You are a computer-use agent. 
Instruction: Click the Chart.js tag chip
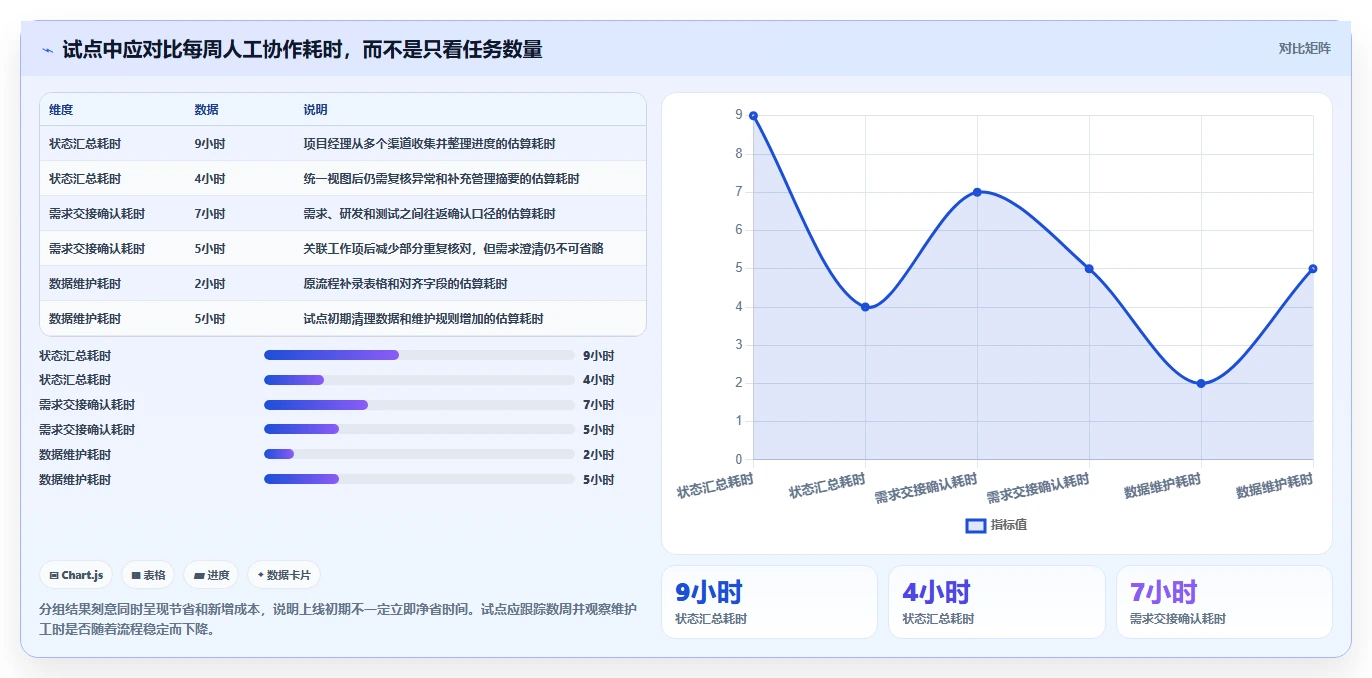pos(76,575)
